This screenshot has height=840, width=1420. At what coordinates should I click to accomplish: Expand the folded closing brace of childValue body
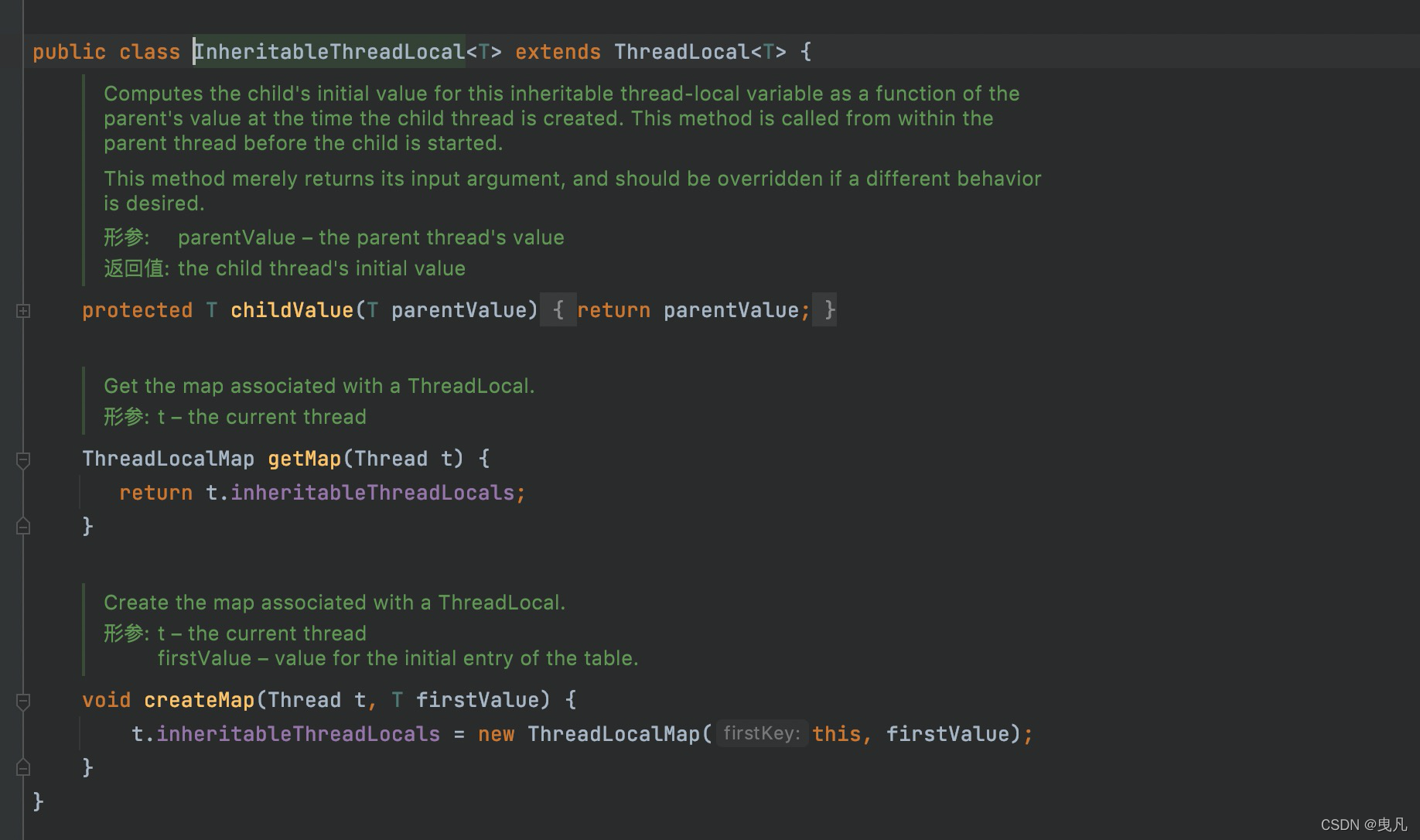coord(825,310)
